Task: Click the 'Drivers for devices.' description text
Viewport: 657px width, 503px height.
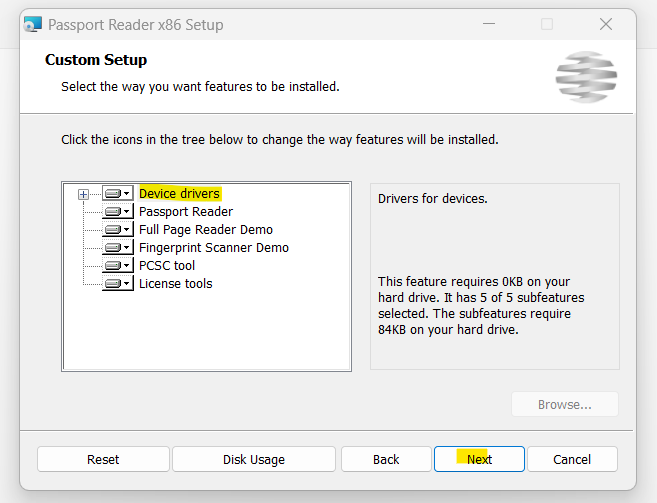Action: point(433,199)
